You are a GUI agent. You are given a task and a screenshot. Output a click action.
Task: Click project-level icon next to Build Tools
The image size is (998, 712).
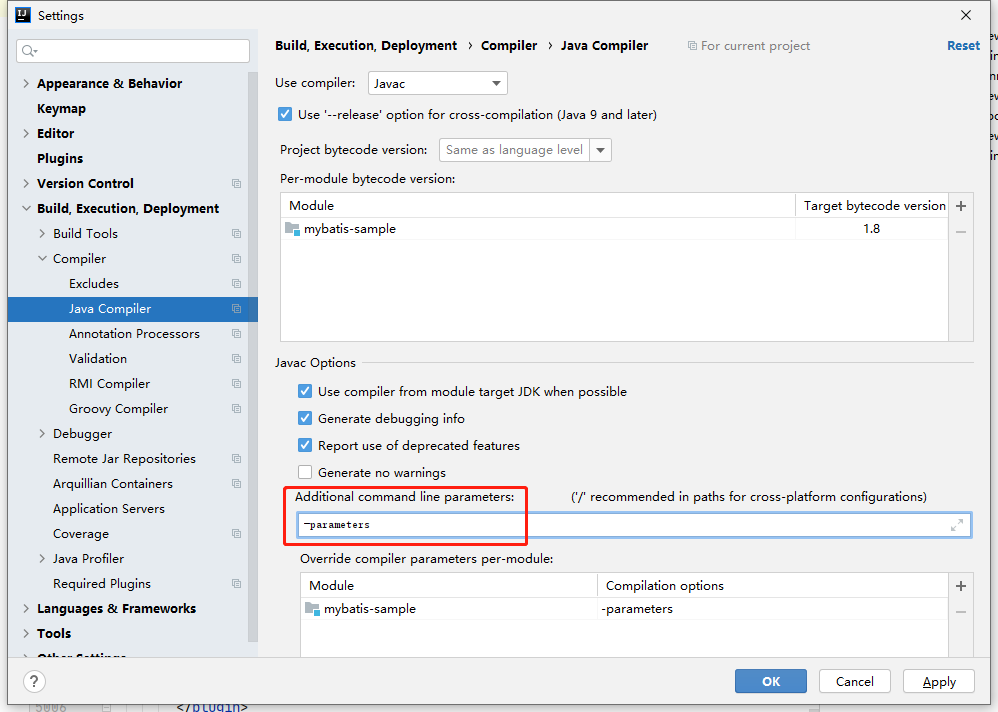237,234
